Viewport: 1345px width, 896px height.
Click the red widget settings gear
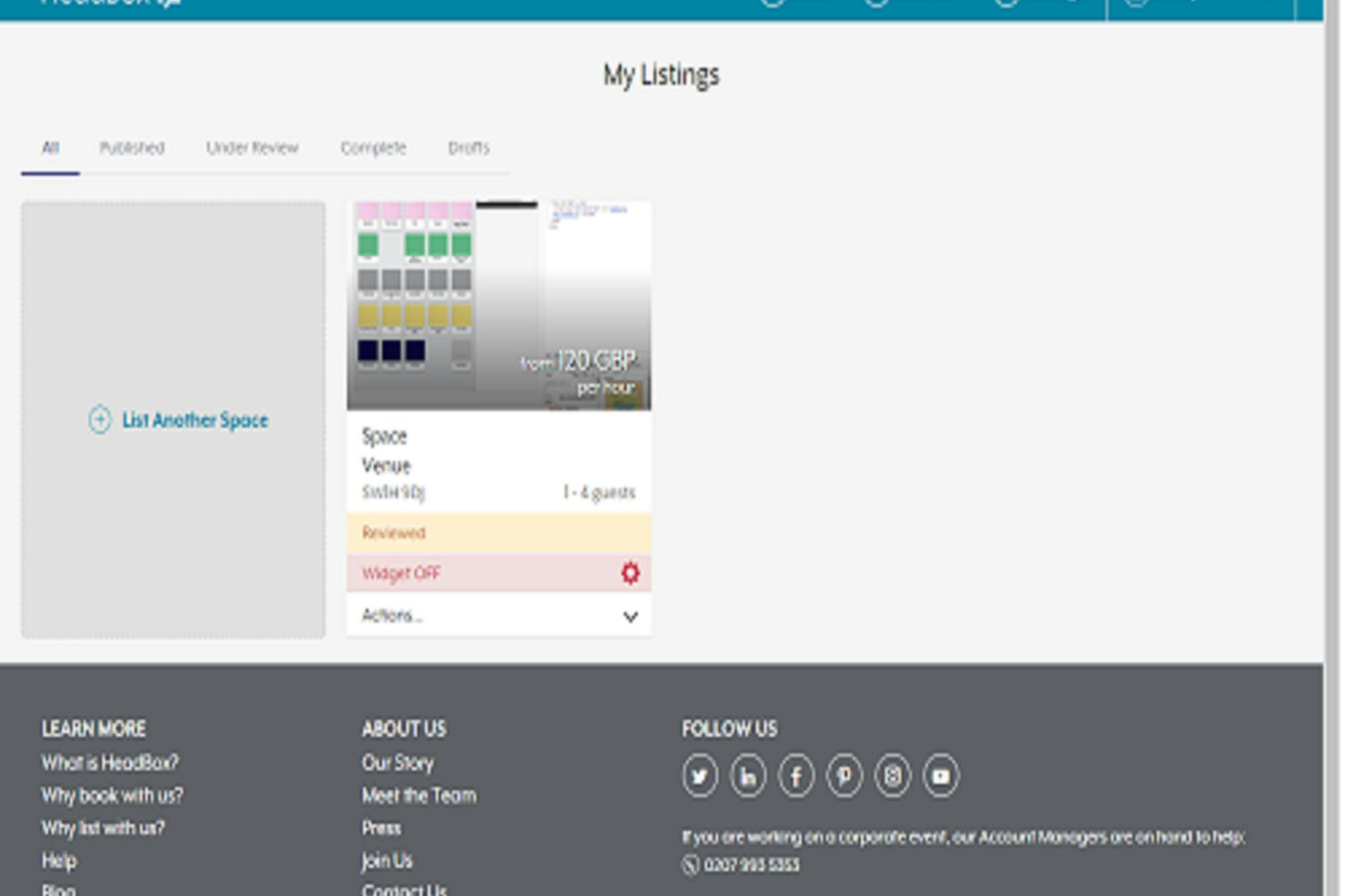(630, 573)
